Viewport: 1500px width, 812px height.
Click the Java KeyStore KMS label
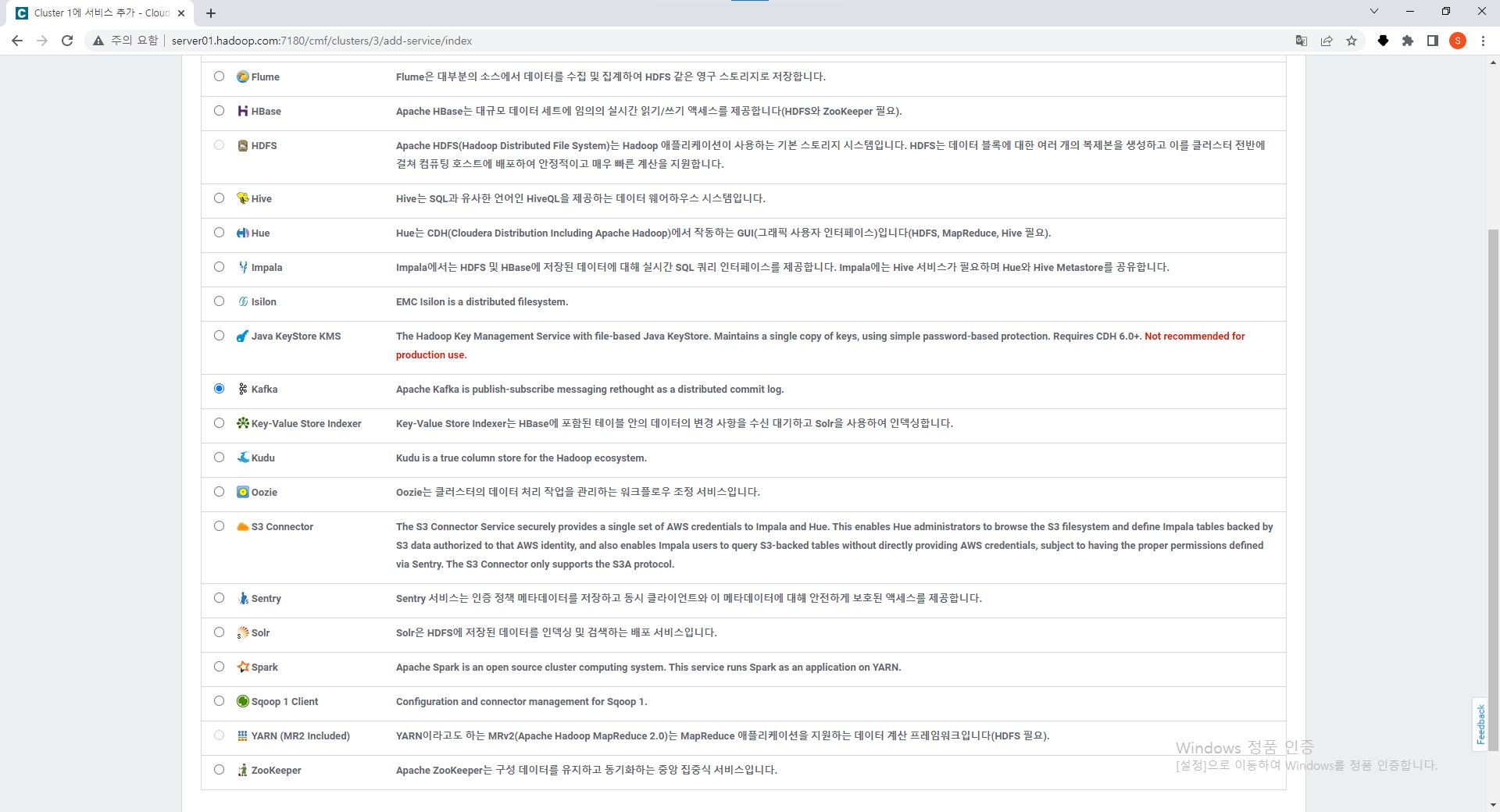[296, 336]
